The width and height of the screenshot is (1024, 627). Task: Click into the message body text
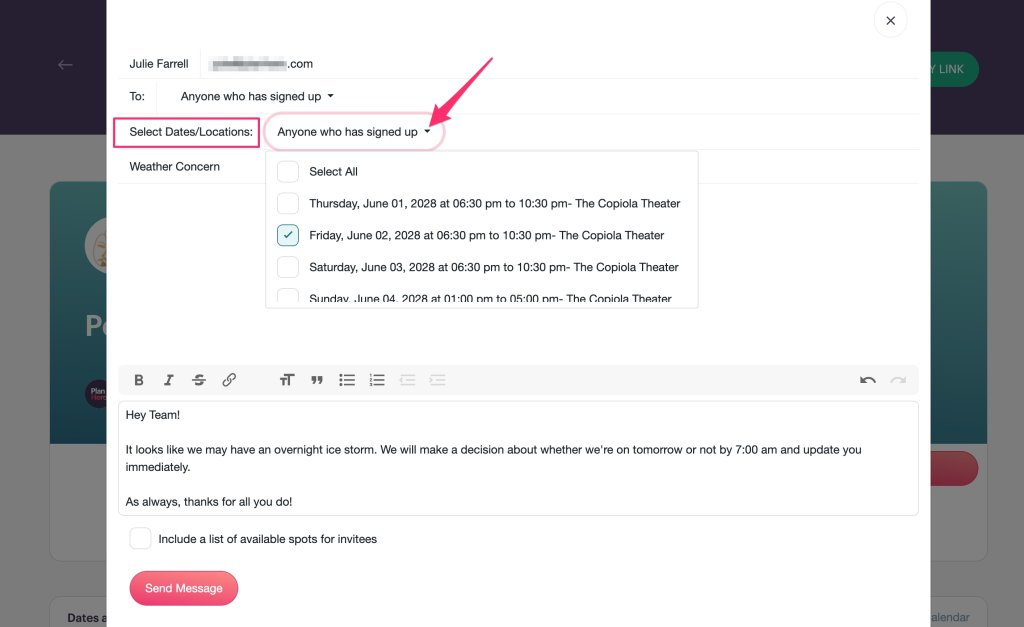coord(518,458)
